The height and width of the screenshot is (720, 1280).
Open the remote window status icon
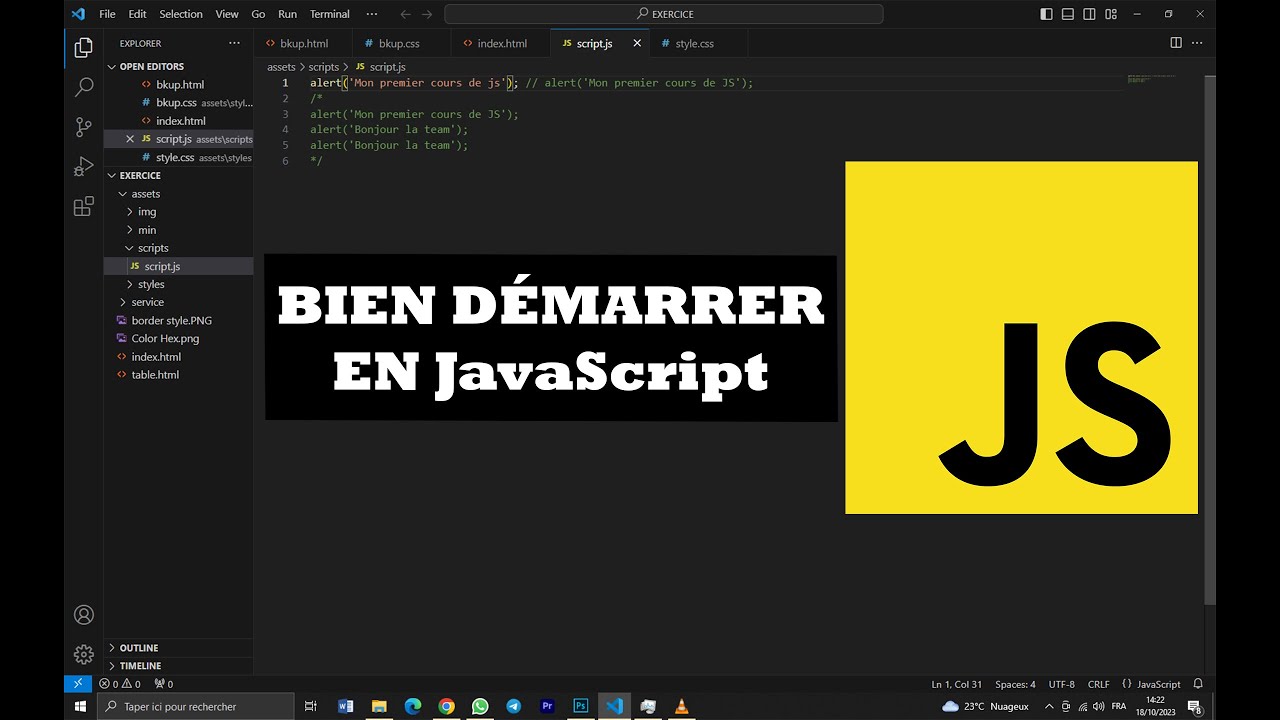coord(78,684)
